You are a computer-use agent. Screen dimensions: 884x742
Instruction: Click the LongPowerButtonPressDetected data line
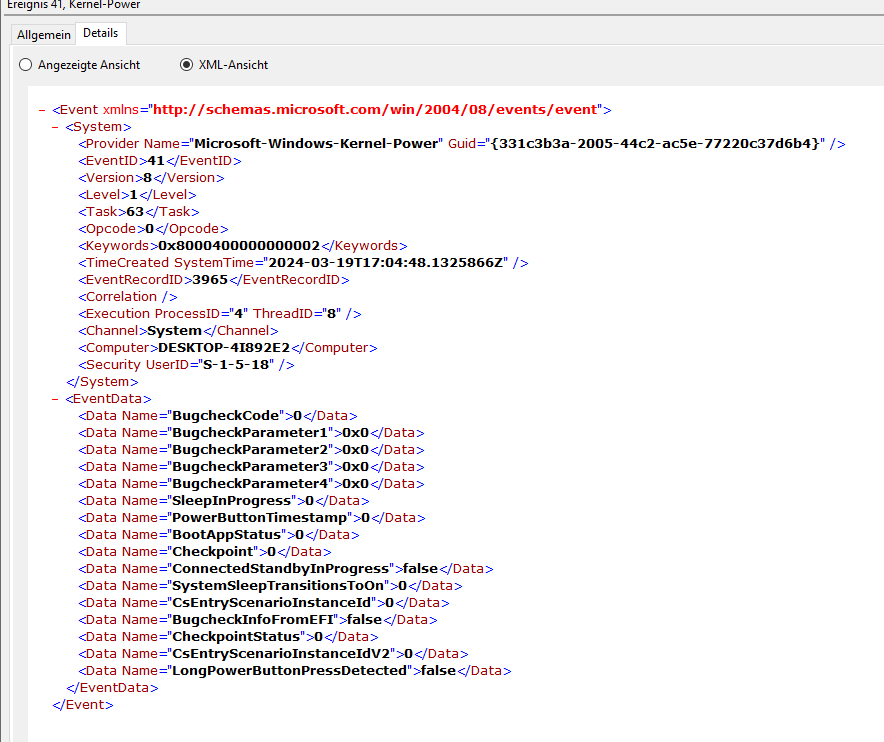(x=295, y=671)
